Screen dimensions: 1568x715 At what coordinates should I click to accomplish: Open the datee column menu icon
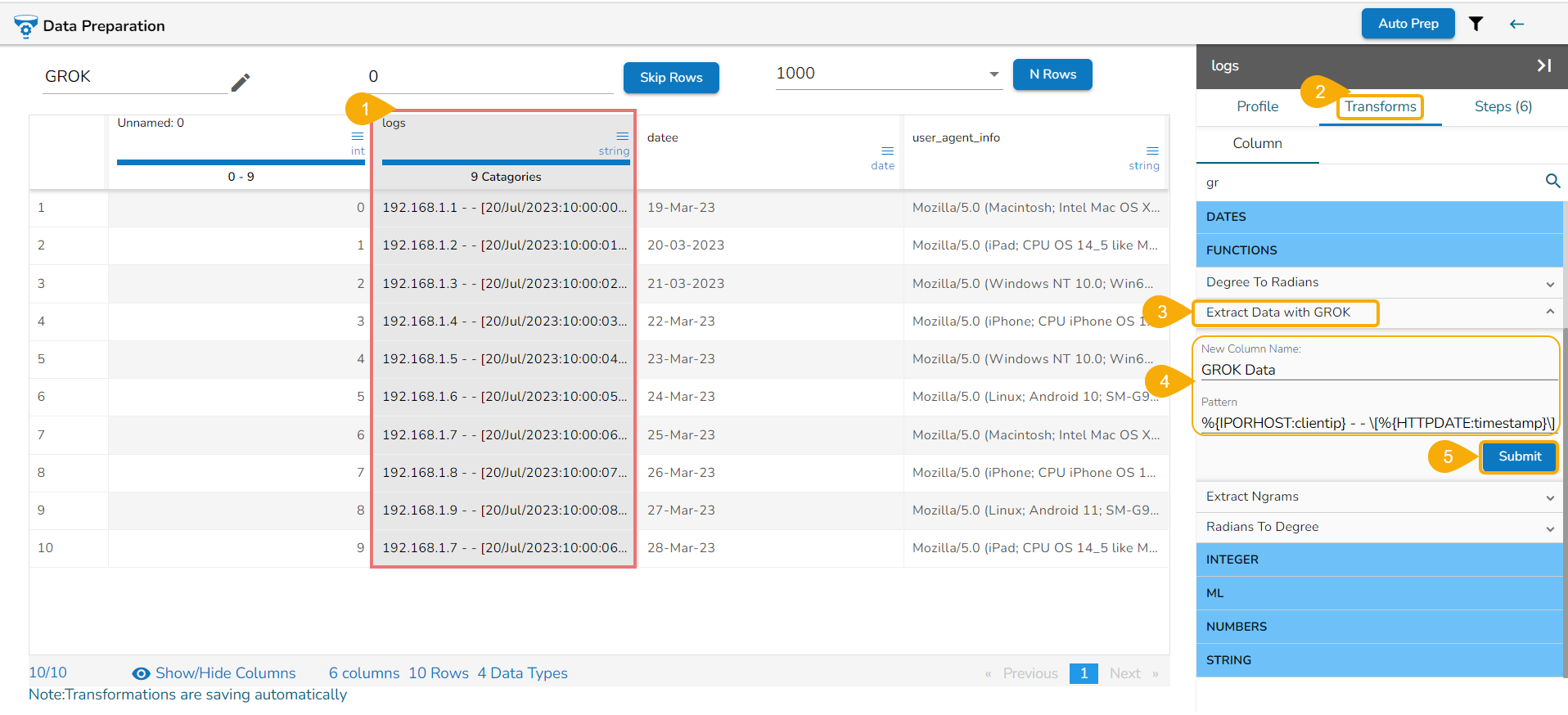point(887,151)
